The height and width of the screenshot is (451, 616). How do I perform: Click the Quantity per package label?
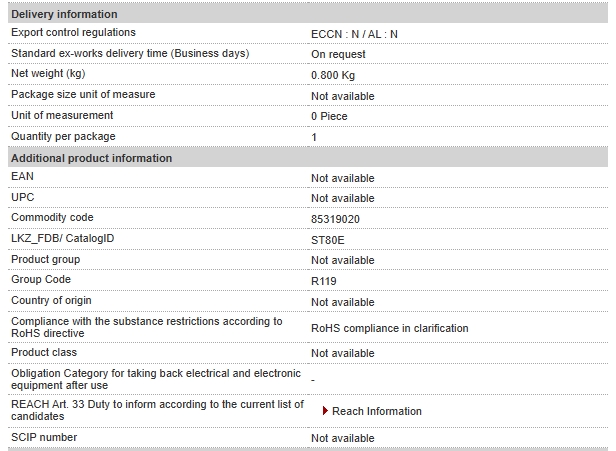[63, 136]
